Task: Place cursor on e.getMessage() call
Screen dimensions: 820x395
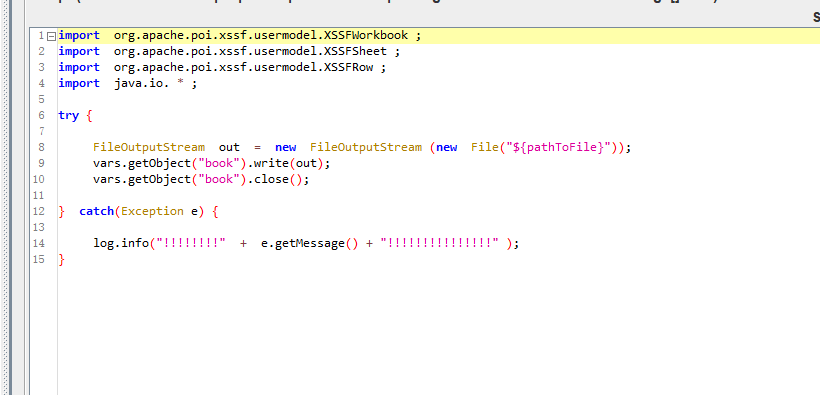Action: coord(310,243)
